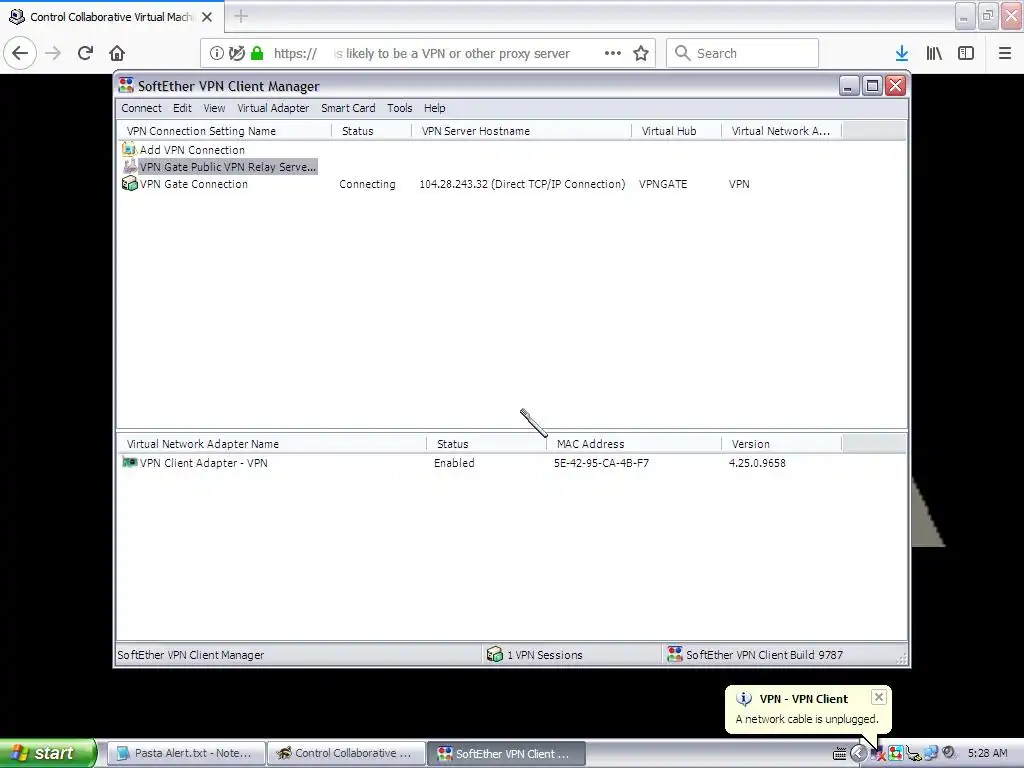Dismiss the network cable unplugged balloon

coord(878,697)
